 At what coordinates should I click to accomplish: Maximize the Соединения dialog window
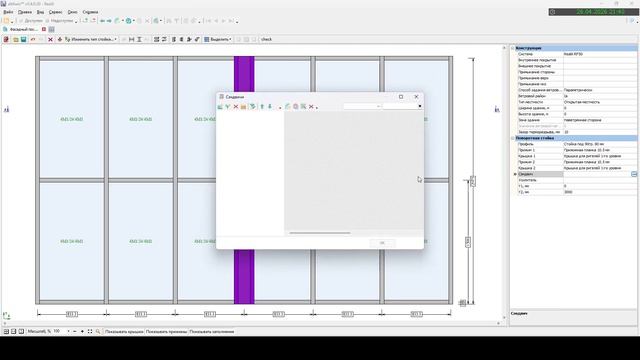tap(401, 97)
